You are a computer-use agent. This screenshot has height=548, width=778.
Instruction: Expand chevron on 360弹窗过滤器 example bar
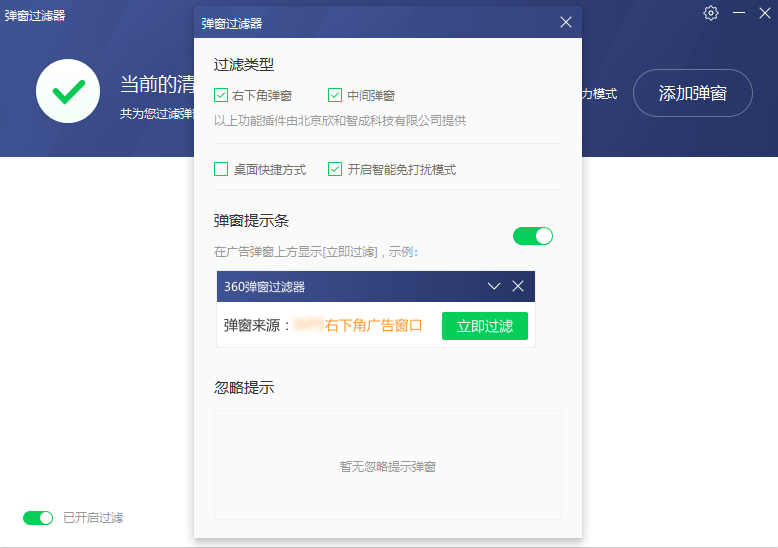click(x=494, y=286)
